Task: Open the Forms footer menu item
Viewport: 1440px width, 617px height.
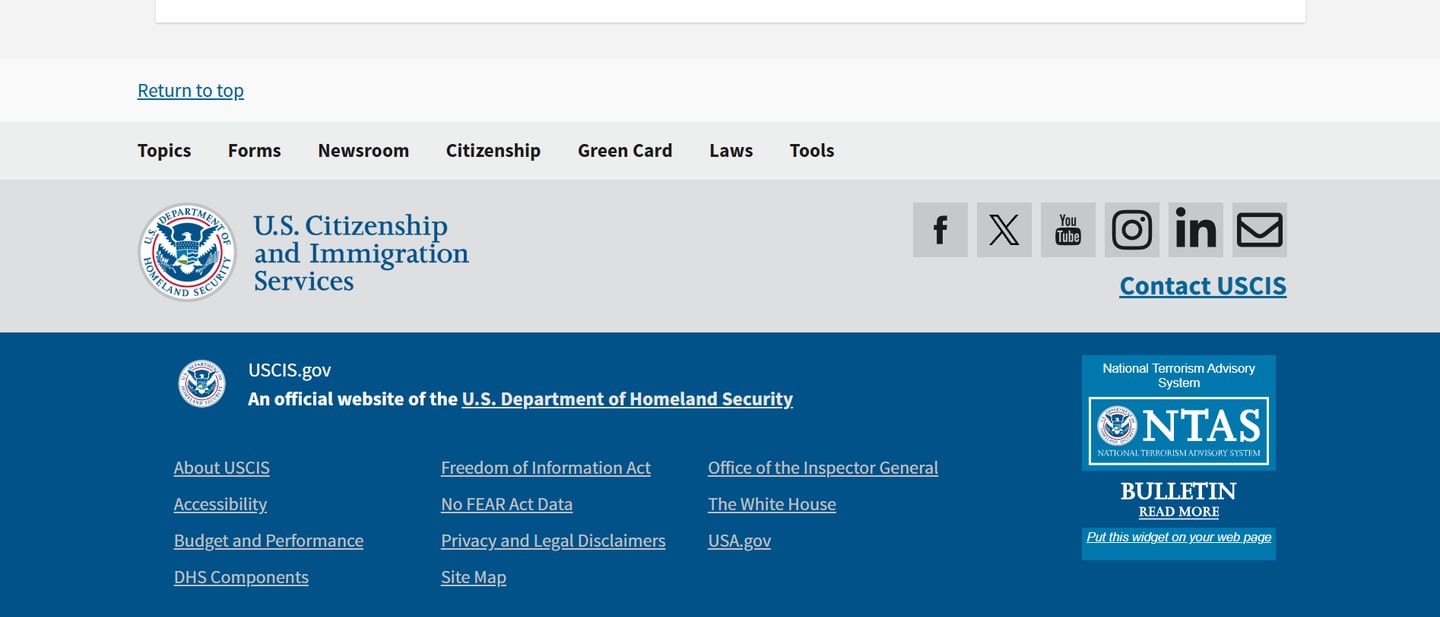Action: (254, 150)
